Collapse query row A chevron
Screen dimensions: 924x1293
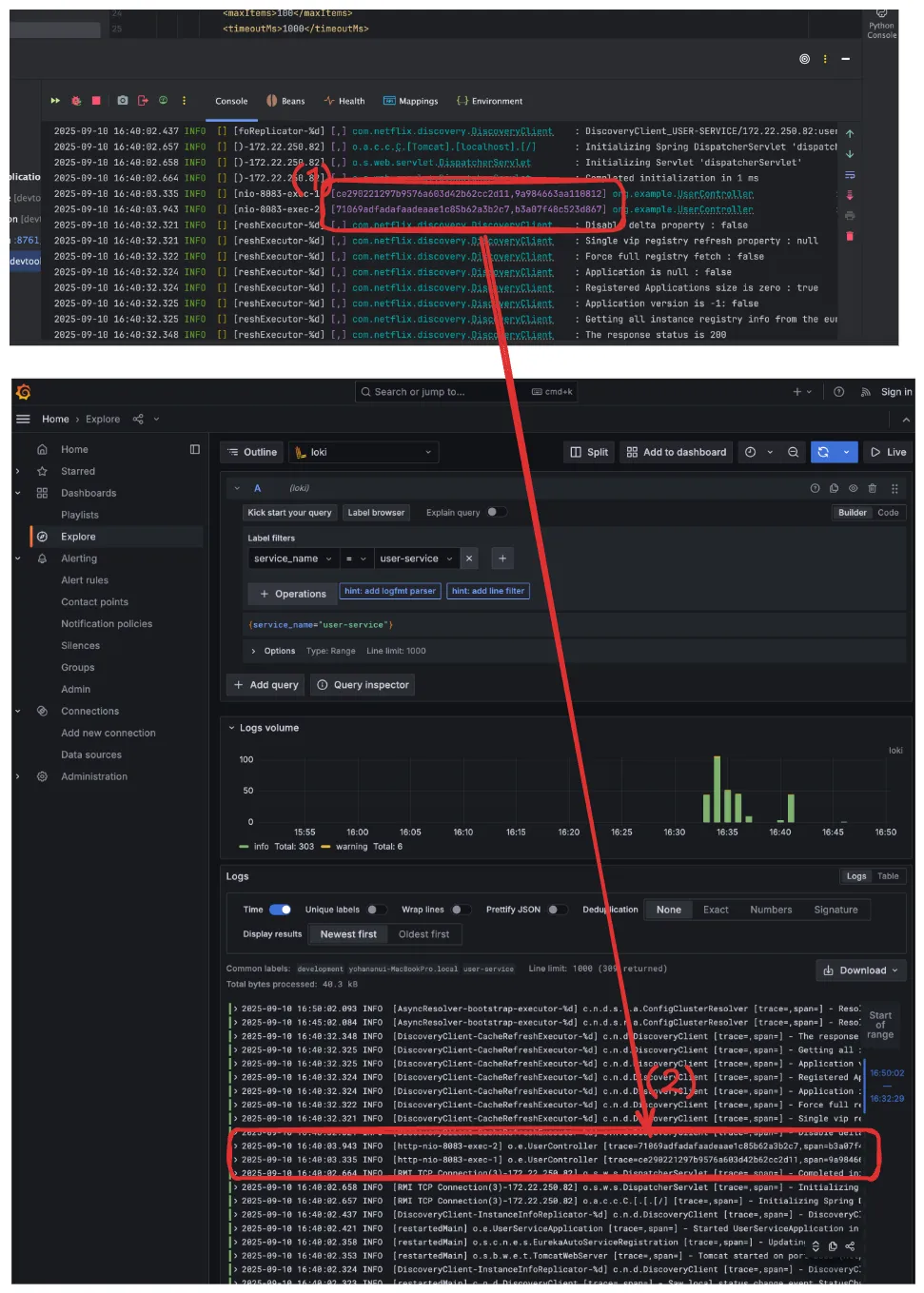pyautogui.click(x=237, y=488)
